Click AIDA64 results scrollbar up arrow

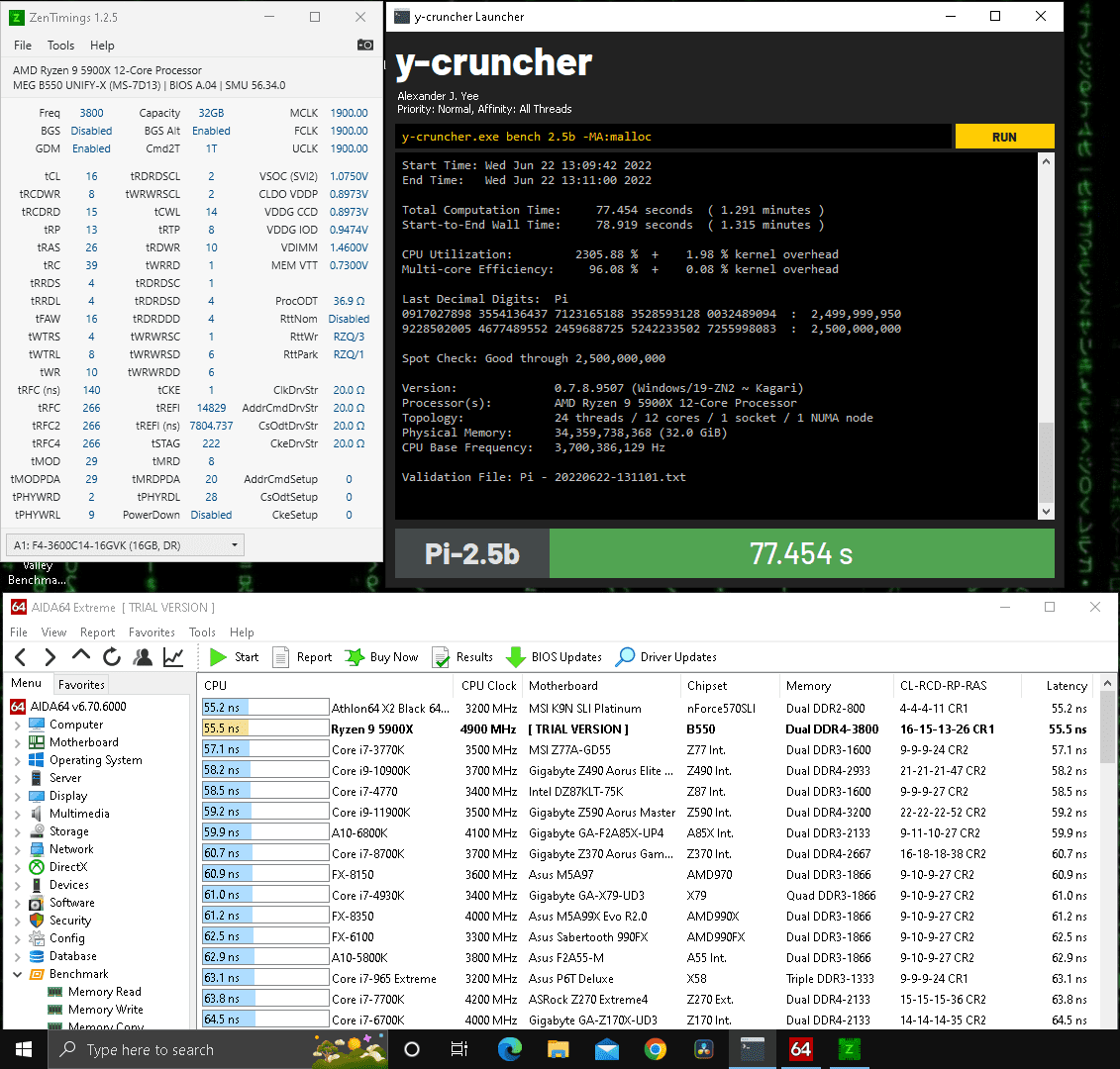1107,683
